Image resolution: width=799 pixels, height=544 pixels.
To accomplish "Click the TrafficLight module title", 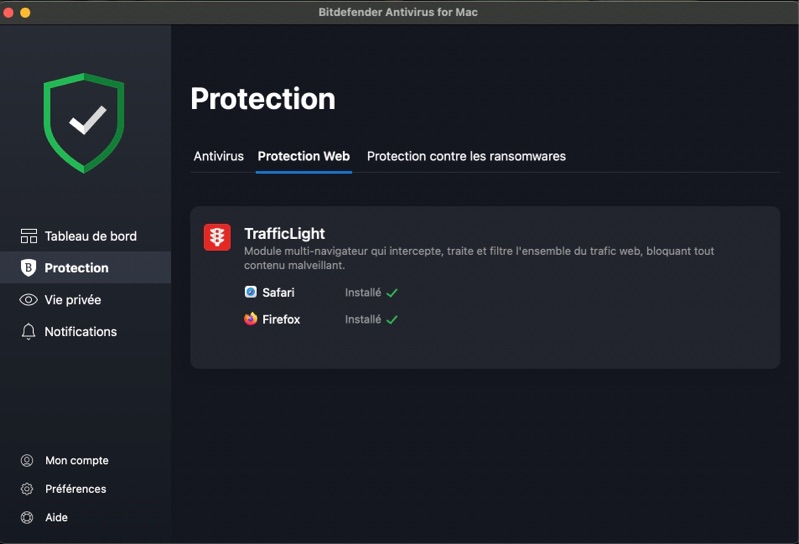I will [284, 233].
